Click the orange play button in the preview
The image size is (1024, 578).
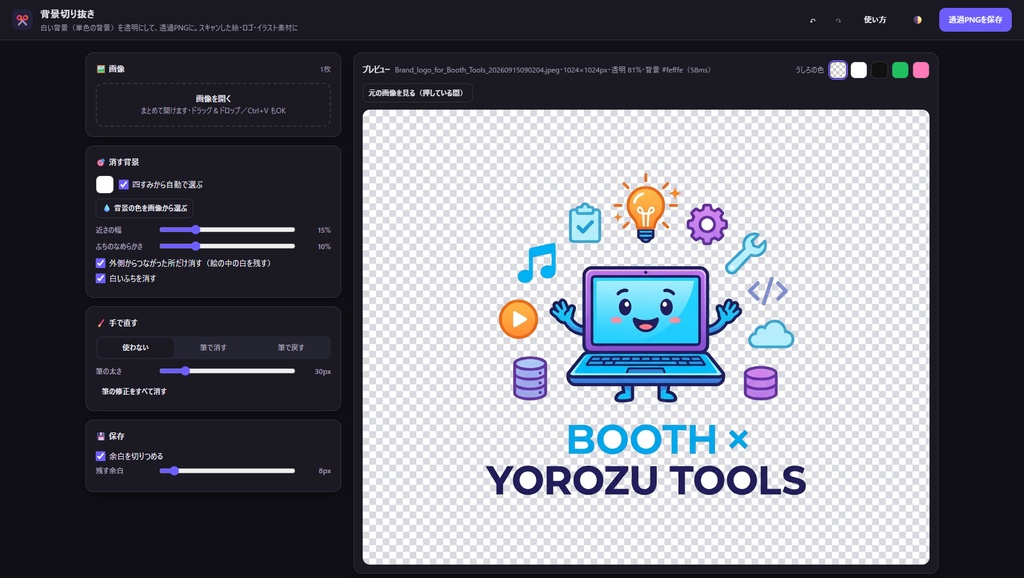pyautogui.click(x=519, y=319)
